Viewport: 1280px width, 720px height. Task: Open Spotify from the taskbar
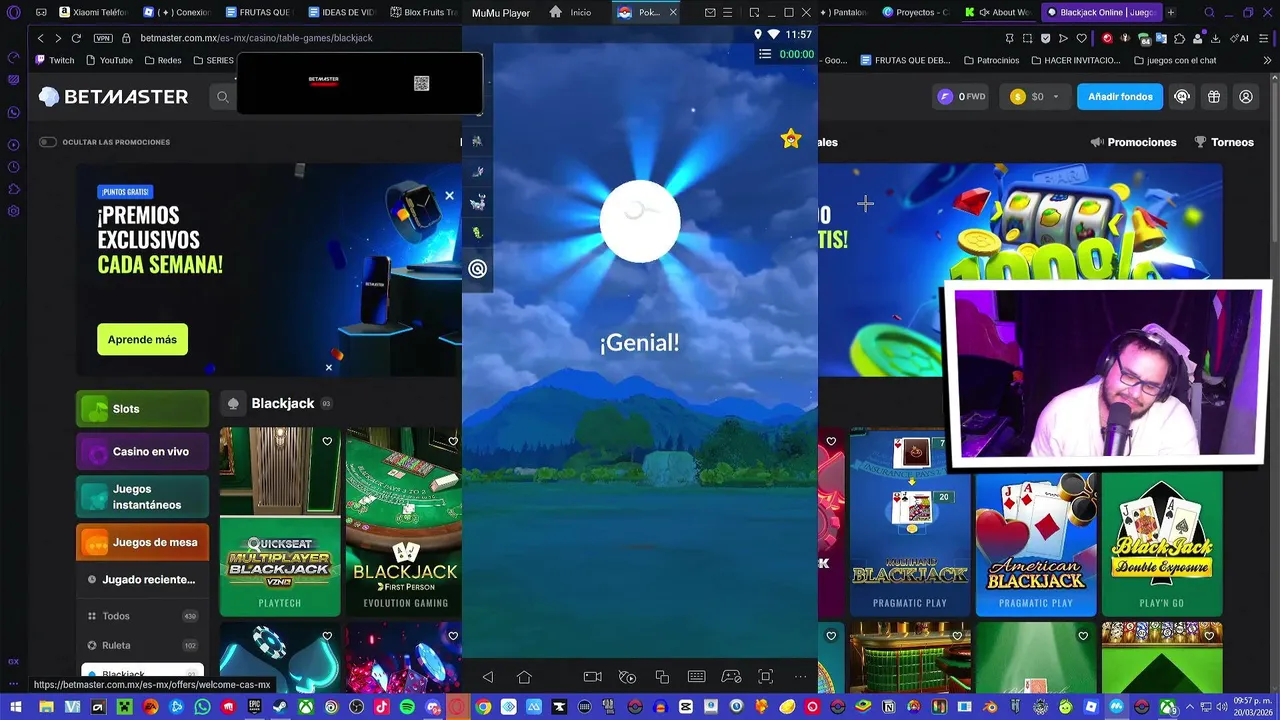(x=407, y=707)
